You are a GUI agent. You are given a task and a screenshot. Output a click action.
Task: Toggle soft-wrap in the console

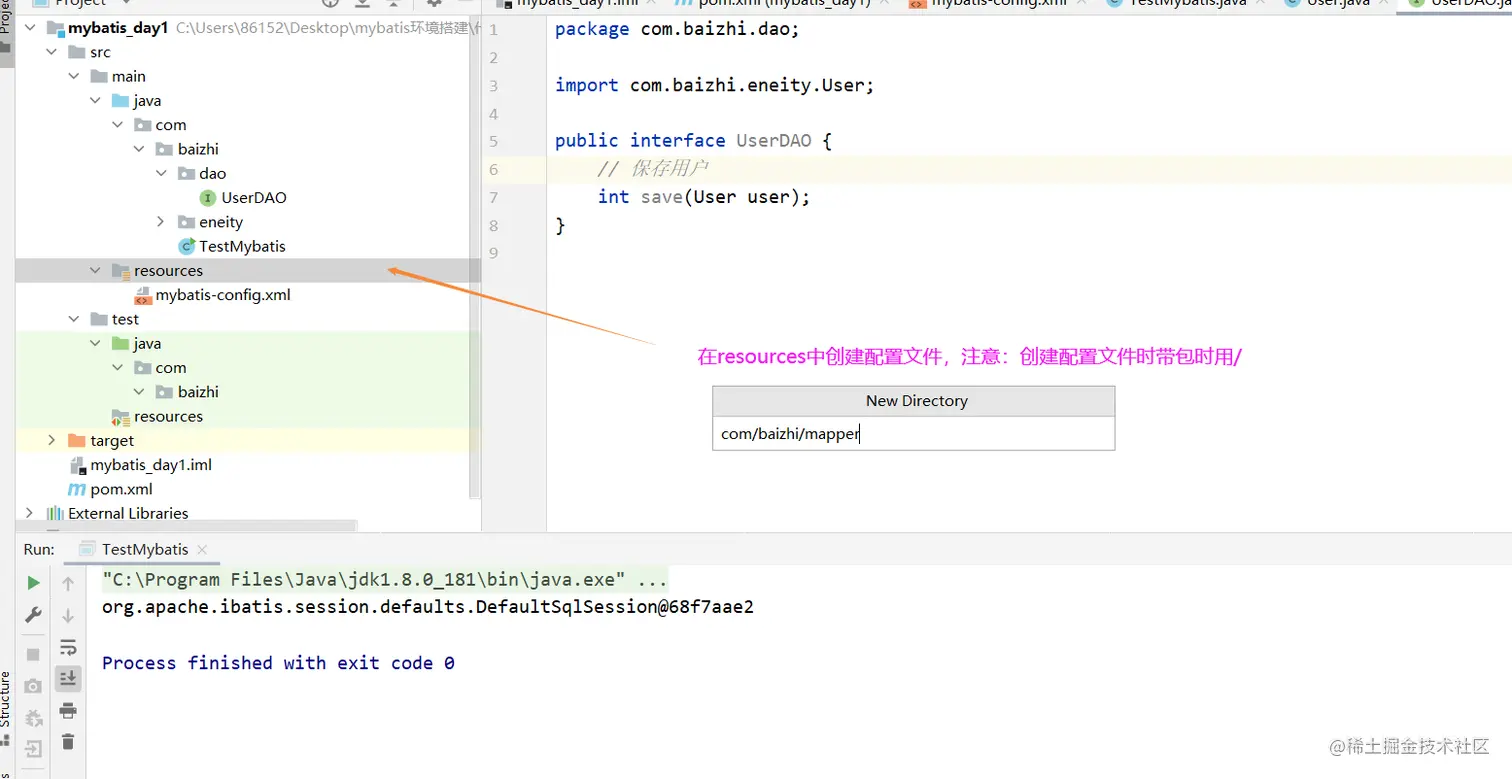pyautogui.click(x=68, y=647)
